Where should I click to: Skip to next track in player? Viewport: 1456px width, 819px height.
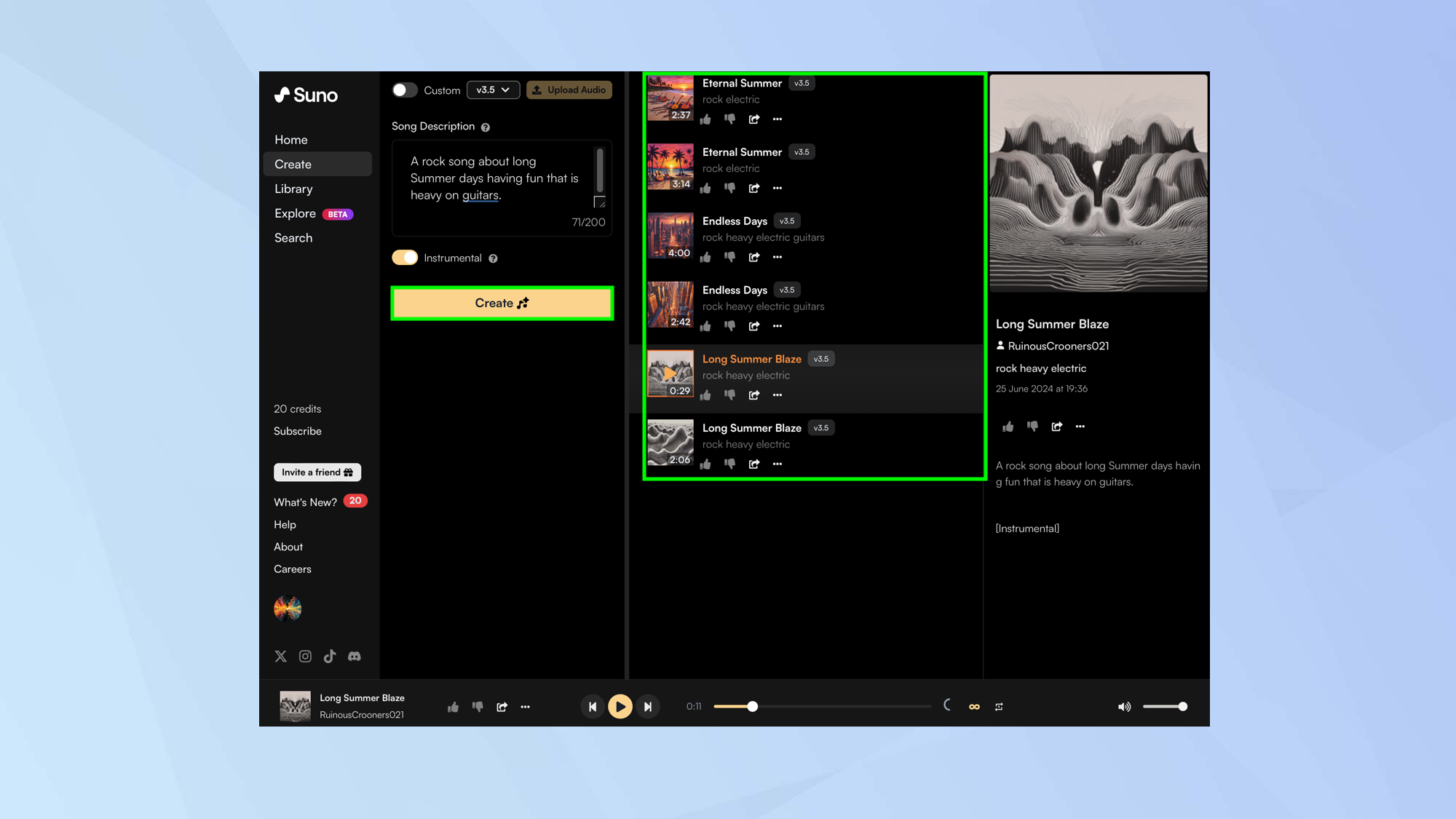point(647,706)
